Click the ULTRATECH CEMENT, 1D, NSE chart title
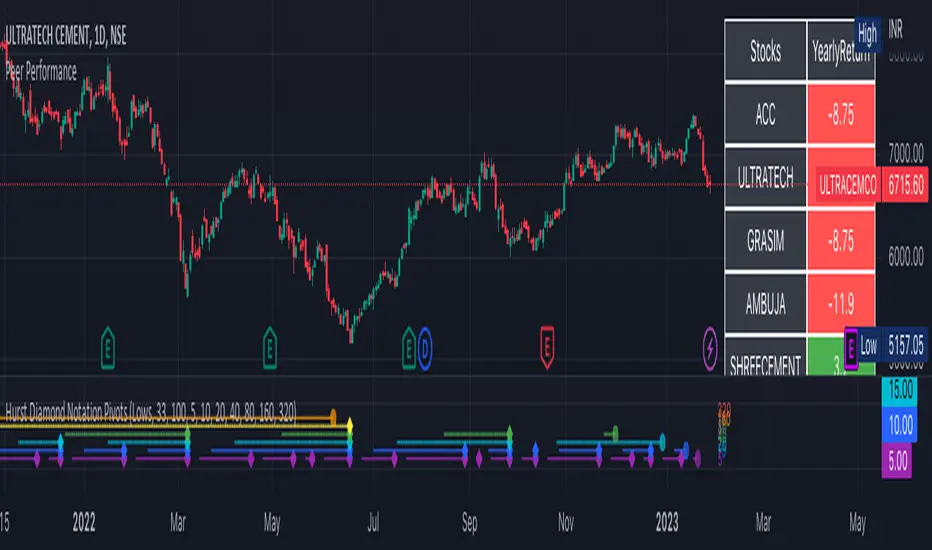 click(x=65, y=36)
